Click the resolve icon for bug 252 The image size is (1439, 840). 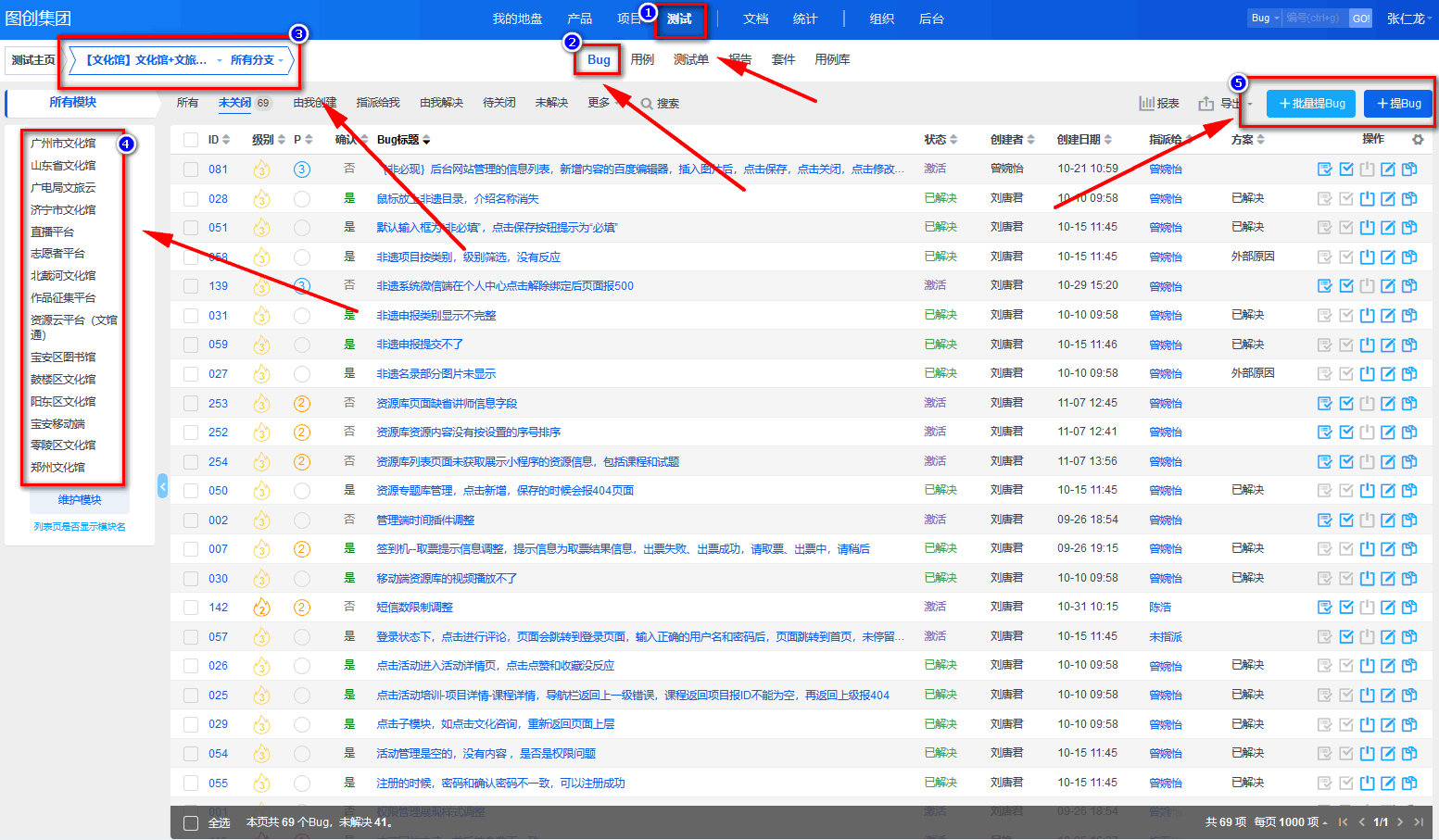tap(1346, 432)
